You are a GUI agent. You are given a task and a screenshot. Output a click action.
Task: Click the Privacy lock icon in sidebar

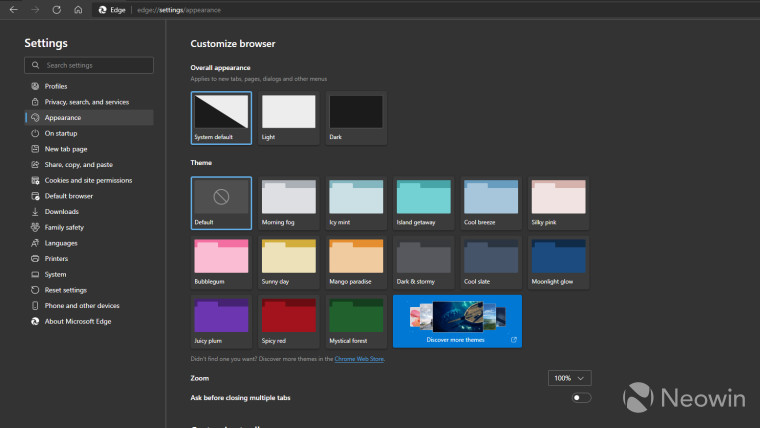35,102
